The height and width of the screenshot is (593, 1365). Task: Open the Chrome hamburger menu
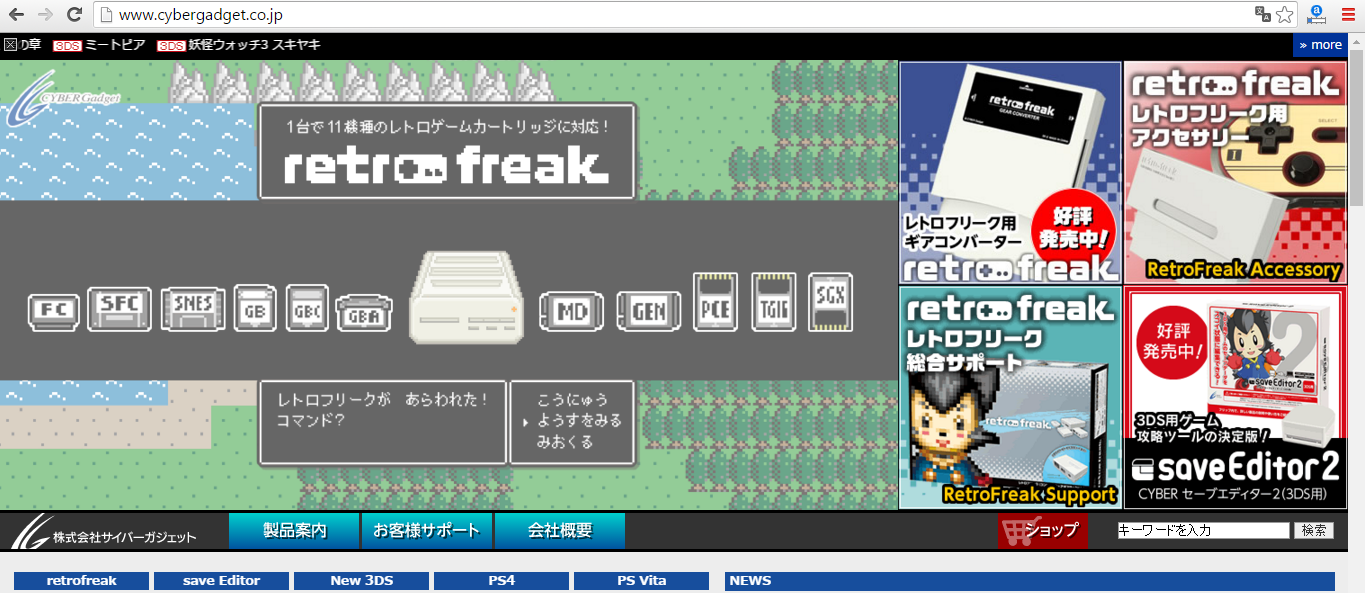(1348, 15)
